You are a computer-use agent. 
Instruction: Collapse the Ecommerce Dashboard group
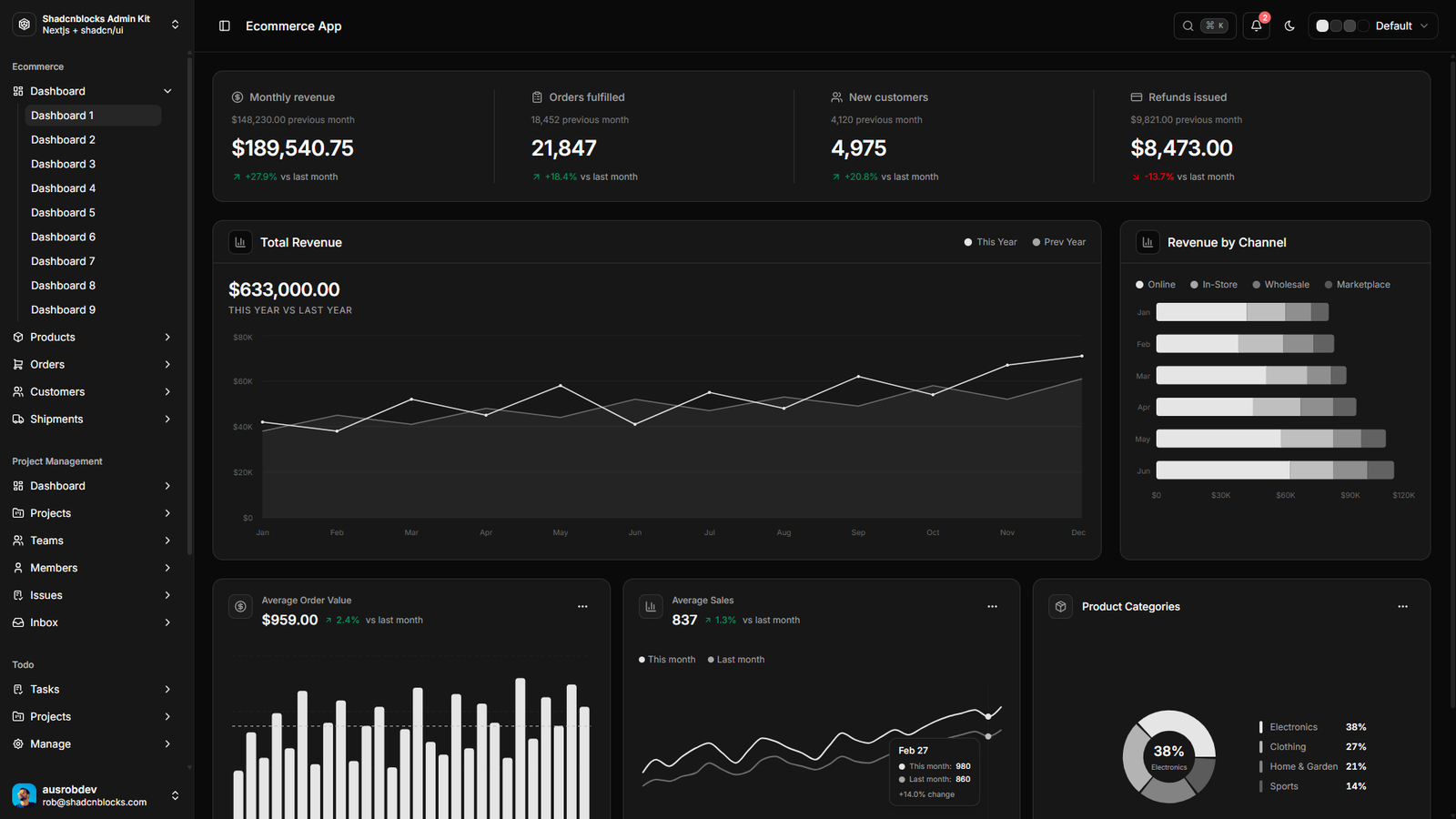(167, 91)
